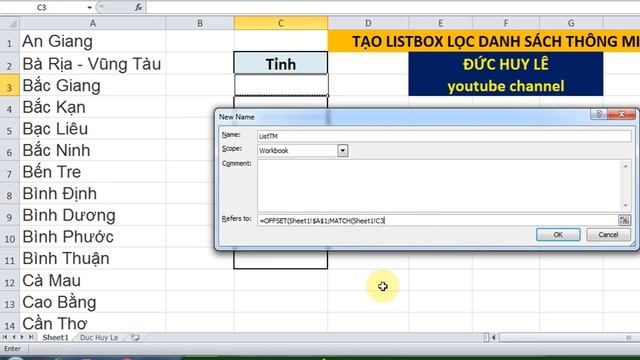The width and height of the screenshot is (640, 360).
Task: Click cell containing An Giang
Action: (93, 42)
